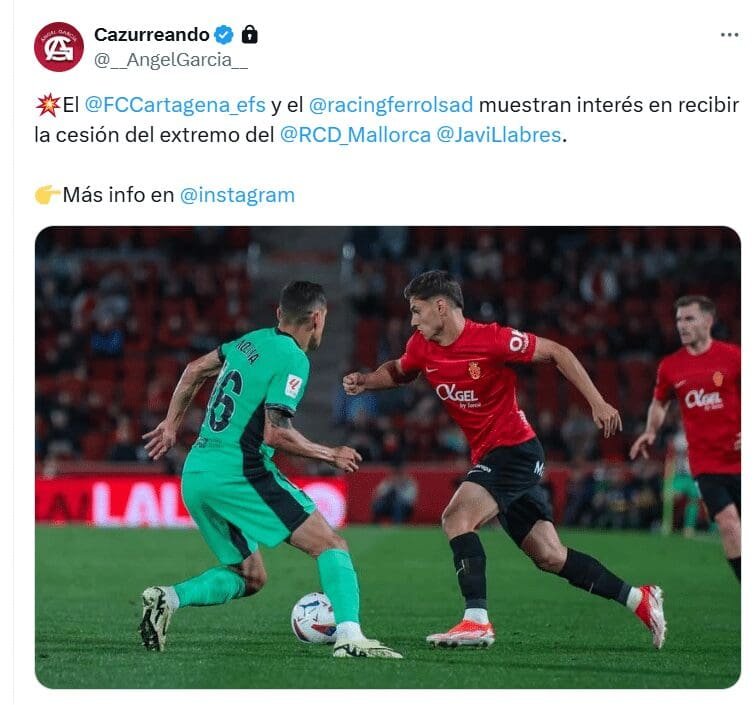The image size is (756, 705).
Task: Click the "Más info en" text
Action: (x=118, y=195)
